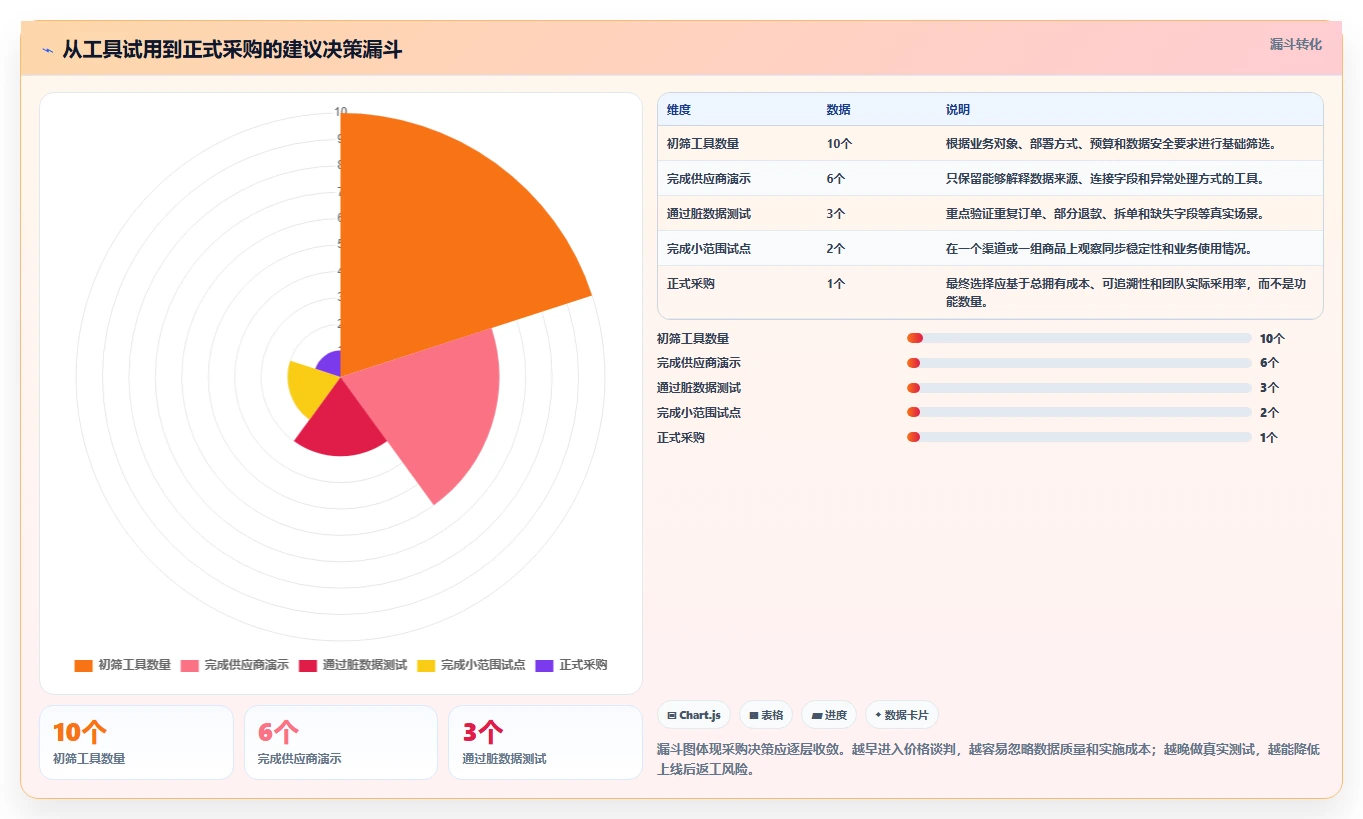Viewport: 1363px width, 819px height.
Task: Click the 完成小范围试点 progress bar
Action: point(1079,412)
